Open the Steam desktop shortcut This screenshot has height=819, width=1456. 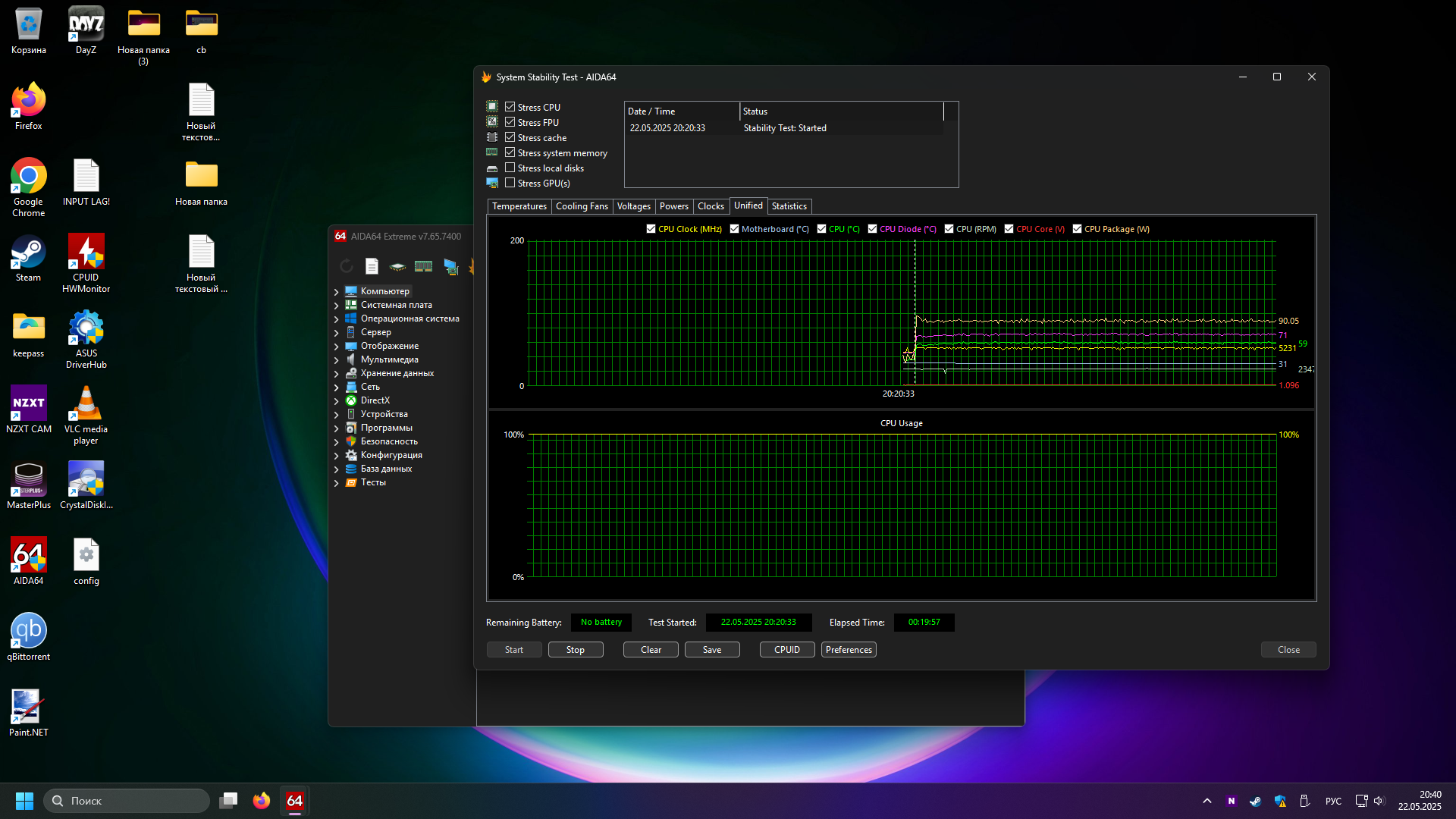pyautogui.click(x=28, y=258)
